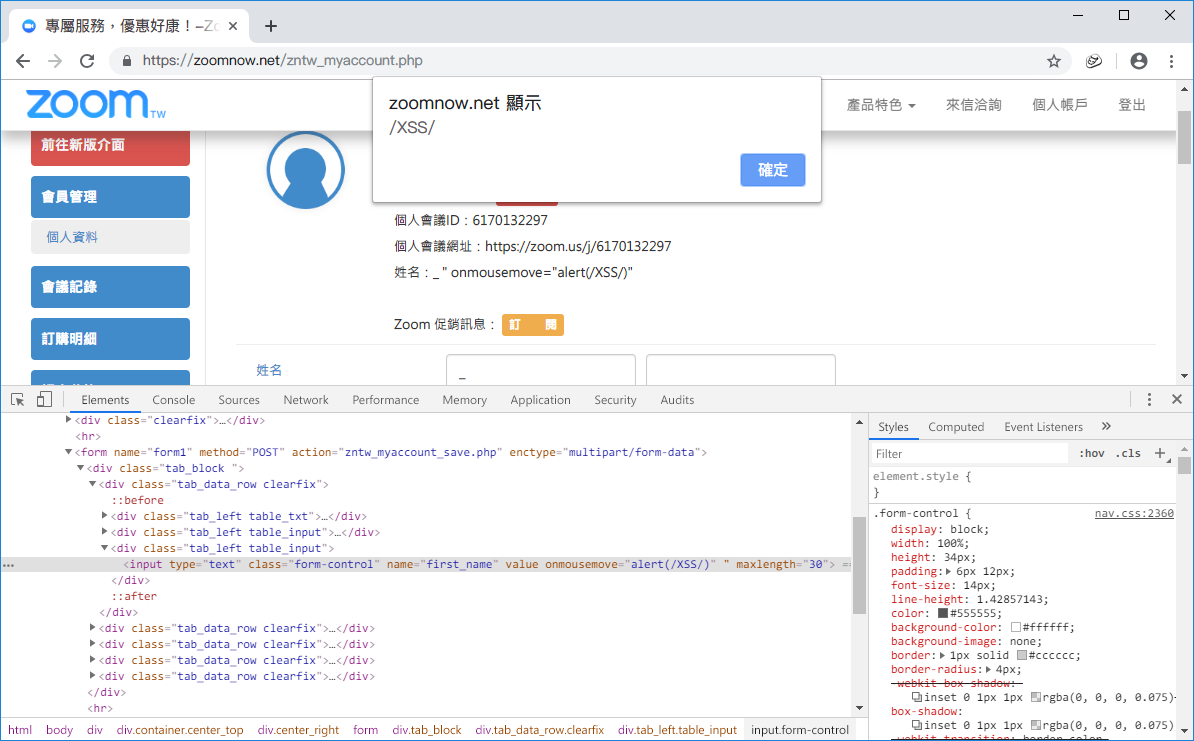Click the row options ellipsis beside input line
Viewport: 1194px width, 741px height.
8,565
